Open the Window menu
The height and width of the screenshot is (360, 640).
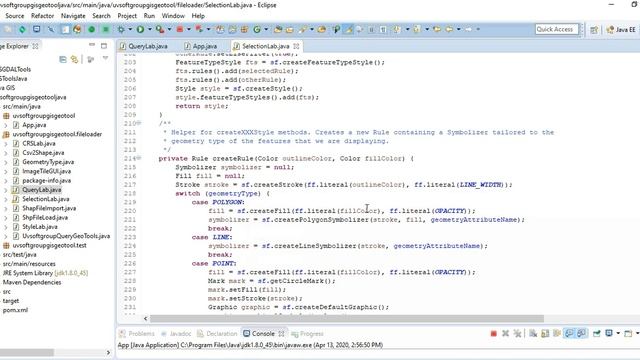pos(173,16)
